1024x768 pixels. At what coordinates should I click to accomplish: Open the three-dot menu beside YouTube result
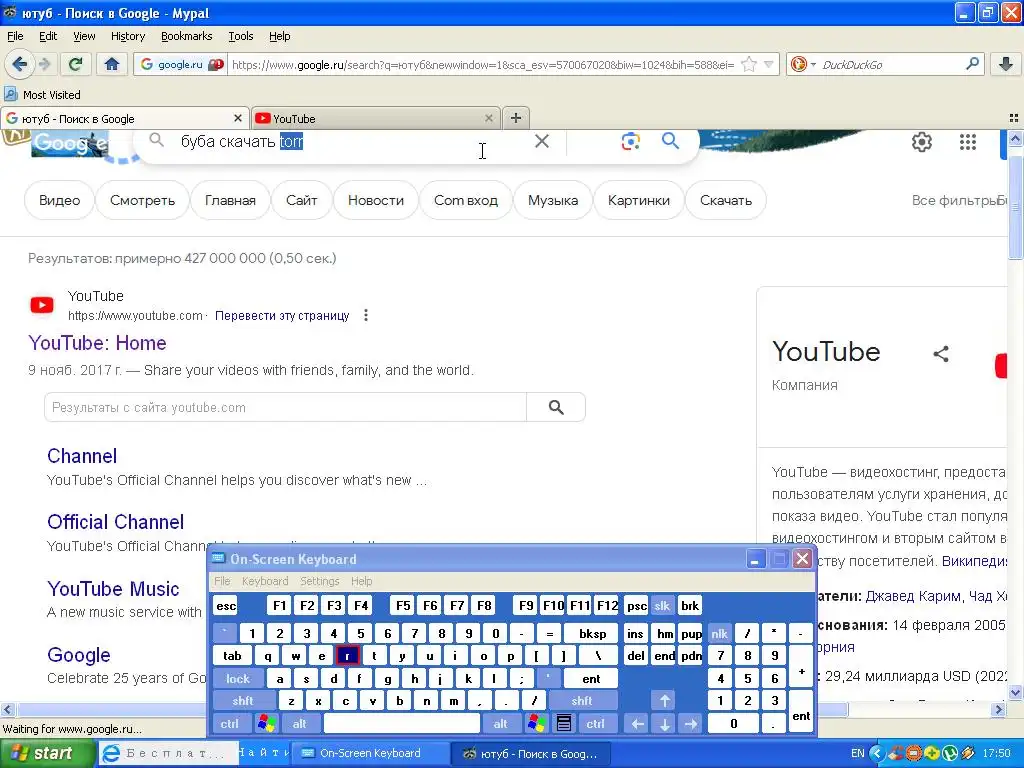(366, 315)
